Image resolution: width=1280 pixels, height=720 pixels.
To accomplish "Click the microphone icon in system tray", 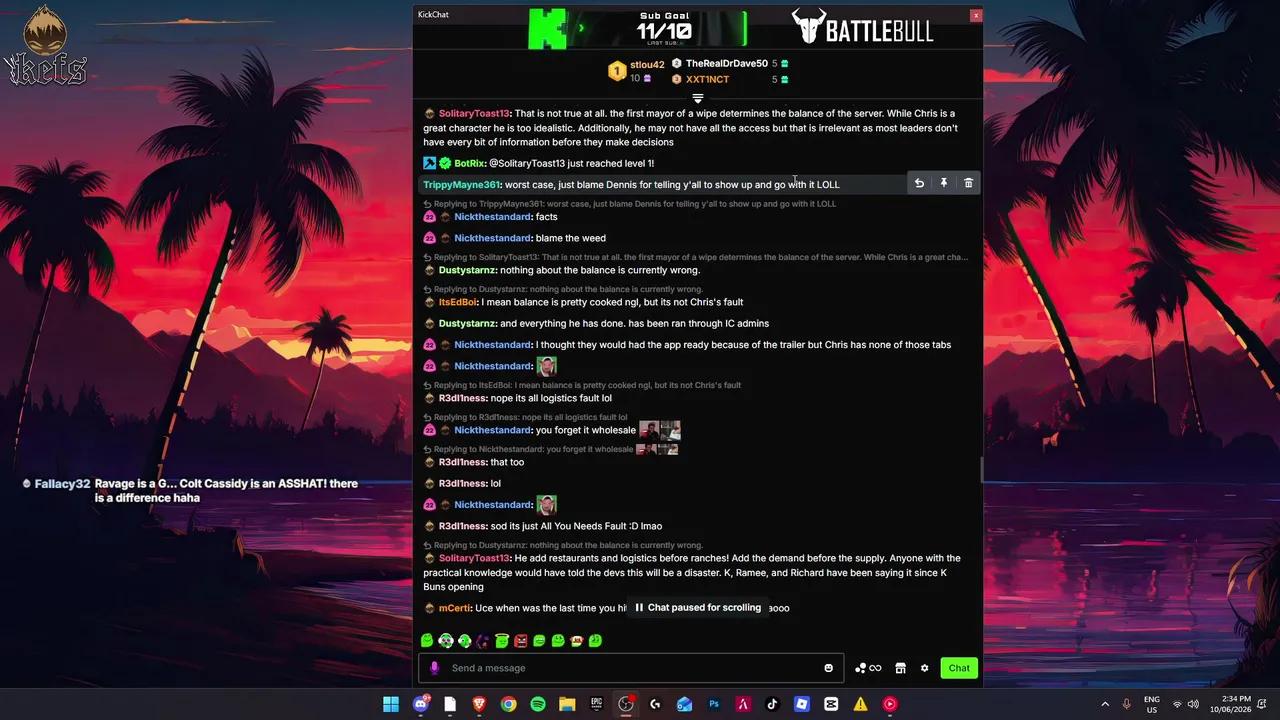I will pos(1127,704).
